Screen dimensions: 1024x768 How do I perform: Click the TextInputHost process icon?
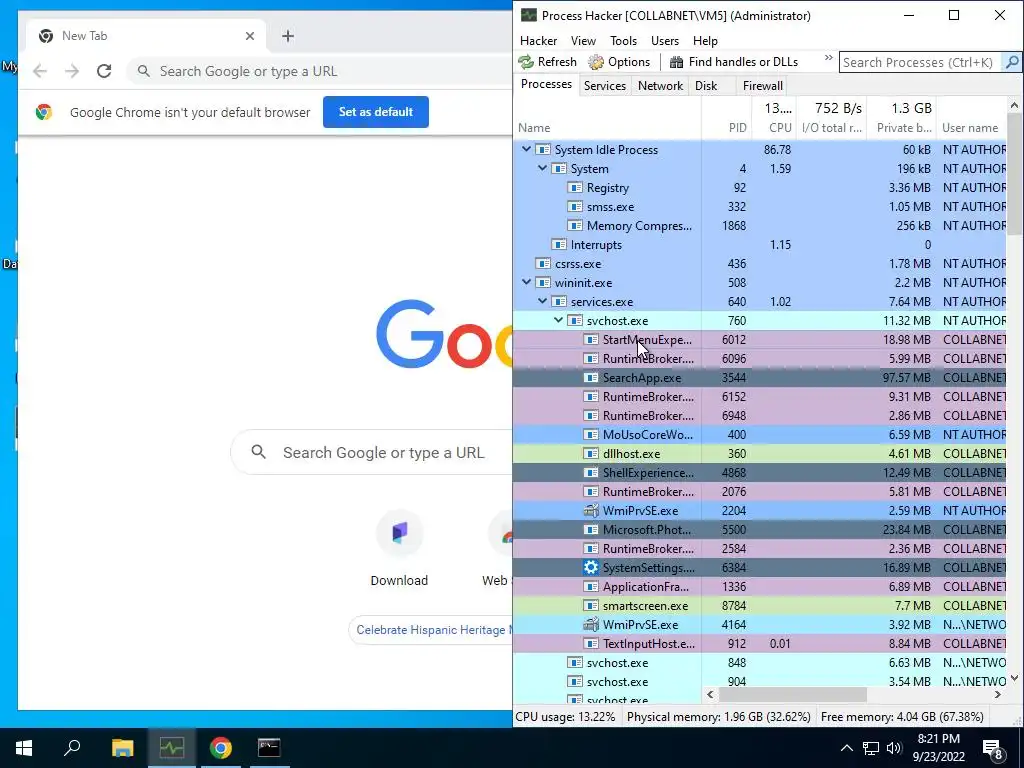click(x=591, y=643)
